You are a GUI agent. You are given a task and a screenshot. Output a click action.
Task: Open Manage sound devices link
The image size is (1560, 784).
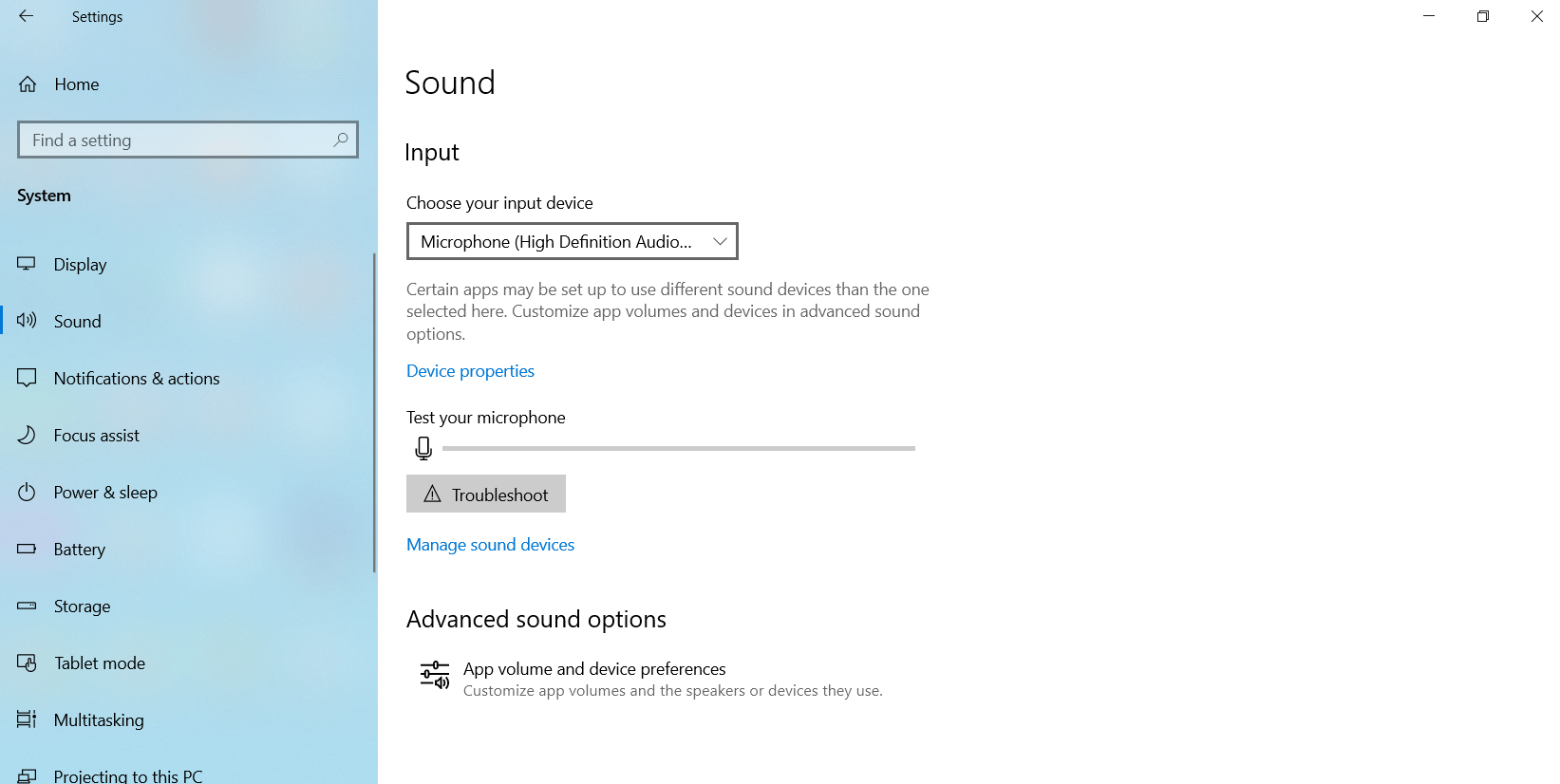click(490, 545)
